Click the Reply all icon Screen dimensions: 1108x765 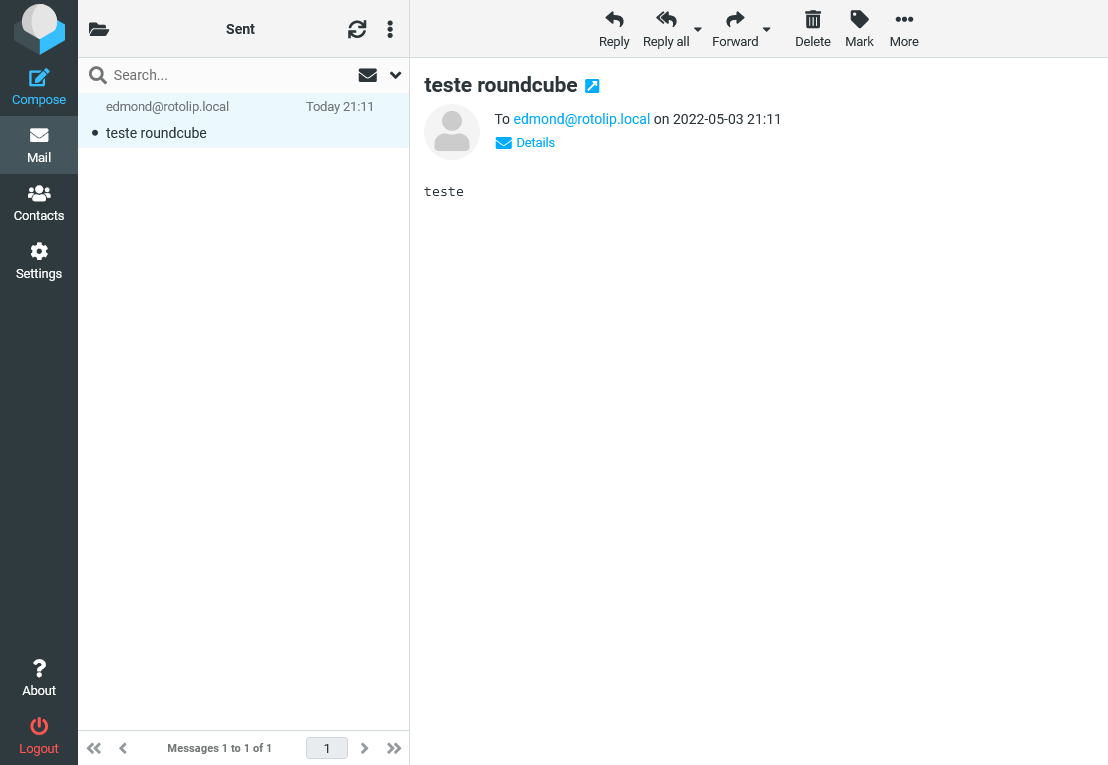(666, 20)
